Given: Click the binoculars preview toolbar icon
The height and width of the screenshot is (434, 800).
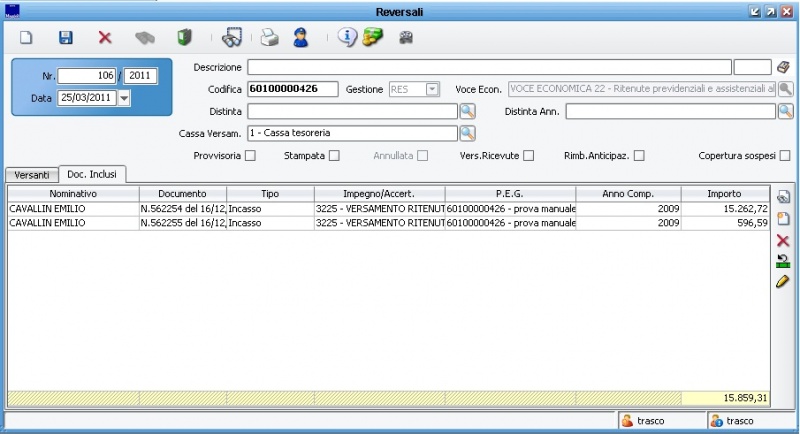Looking at the screenshot, I should coord(232,38).
